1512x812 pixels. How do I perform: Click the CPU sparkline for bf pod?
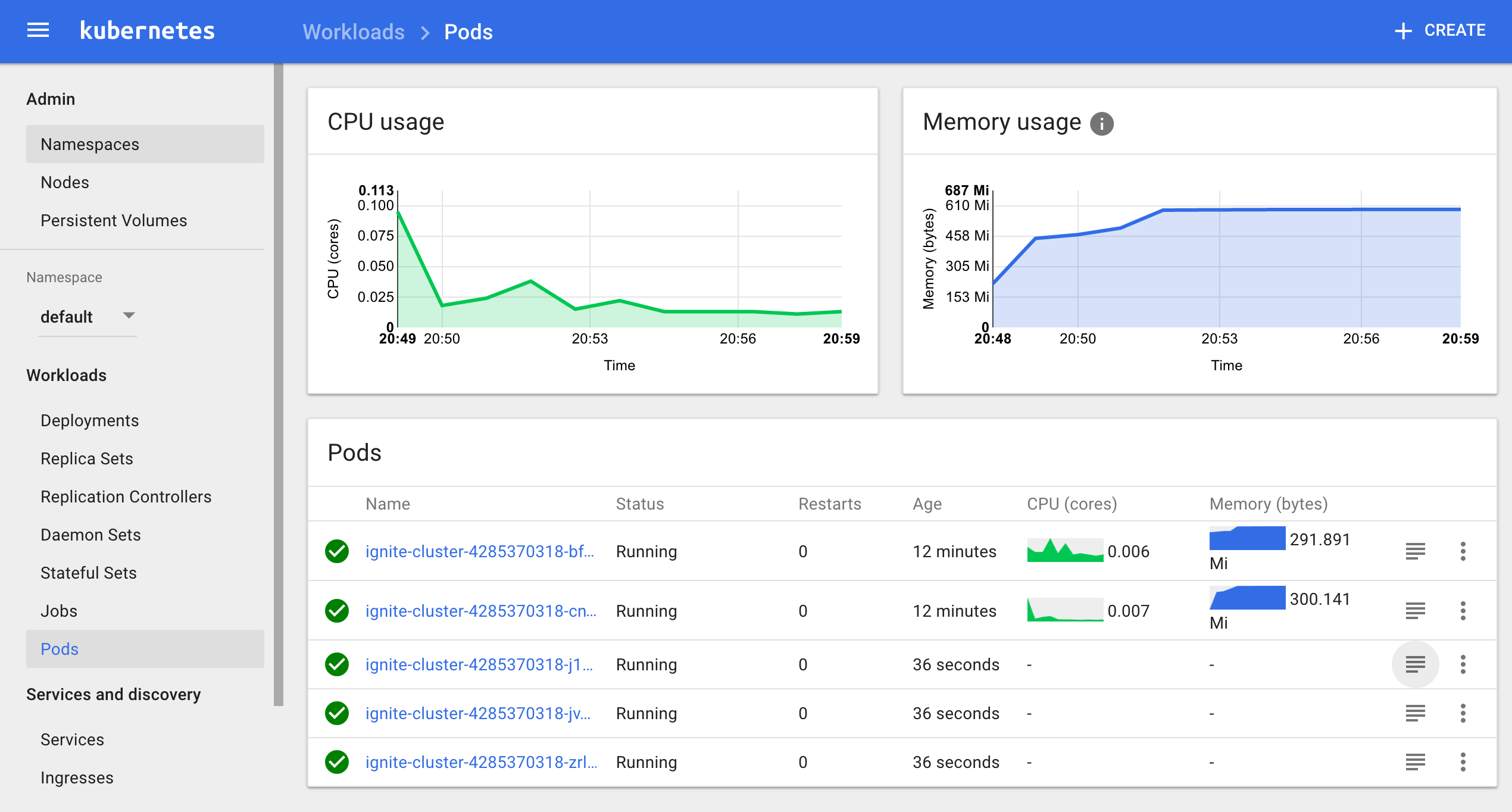click(x=1065, y=550)
